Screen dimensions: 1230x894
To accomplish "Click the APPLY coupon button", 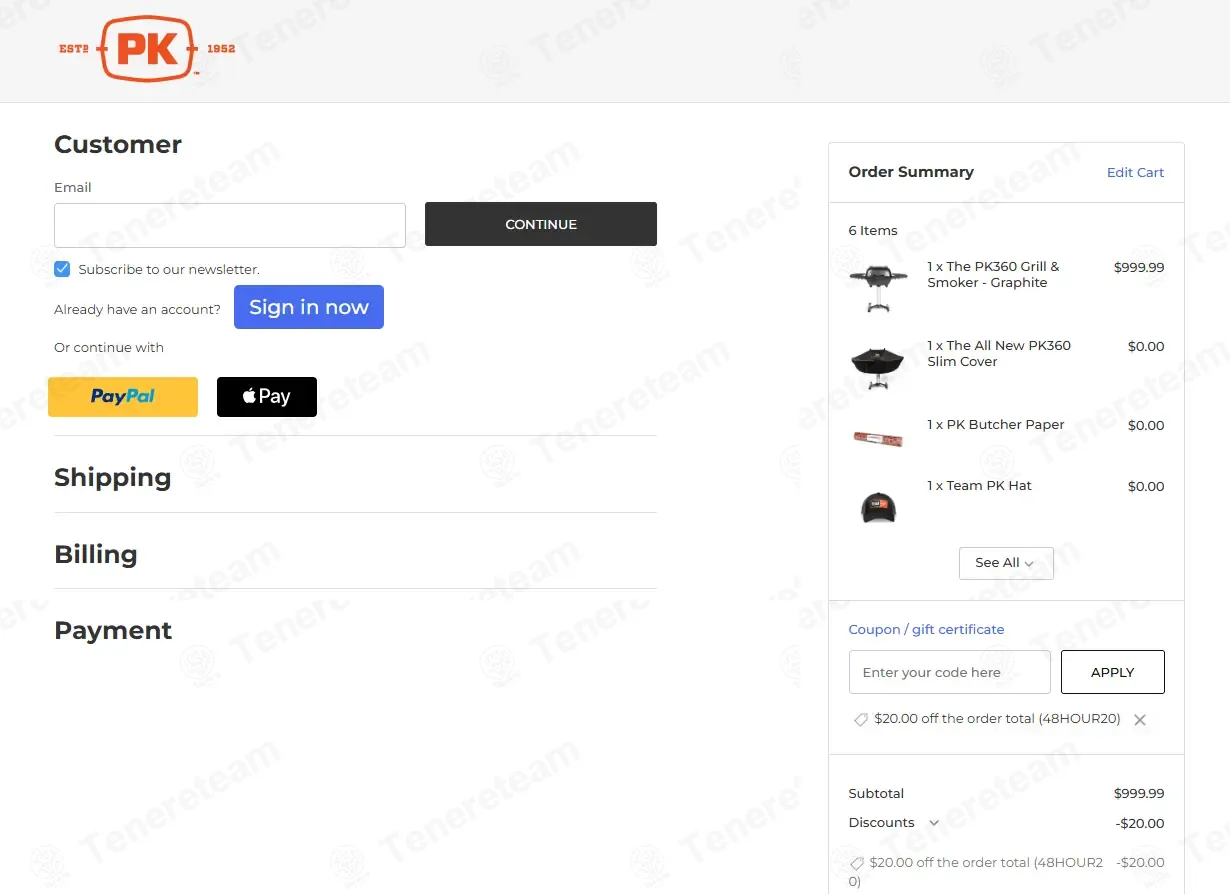I will click(x=1113, y=672).
